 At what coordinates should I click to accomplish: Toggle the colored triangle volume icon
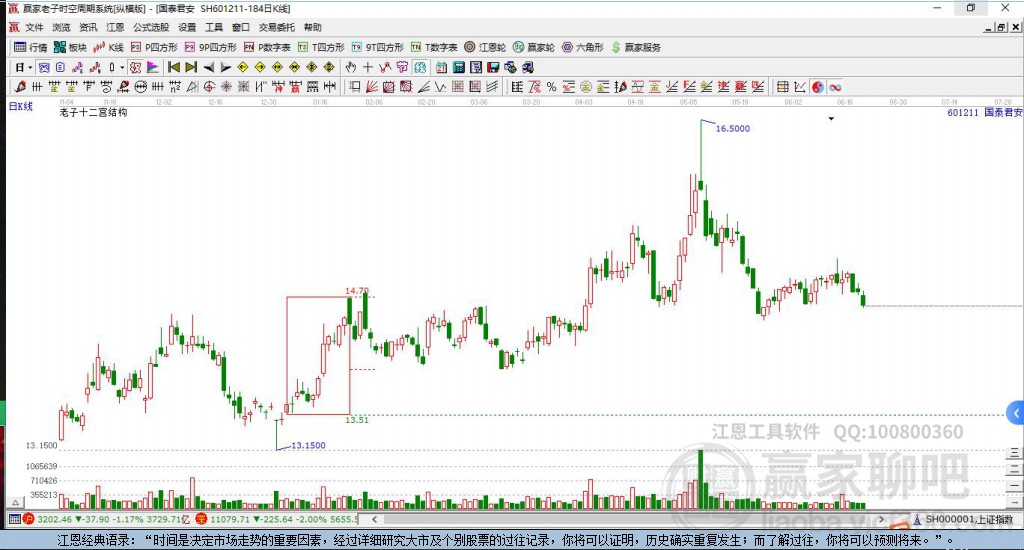click(152, 67)
